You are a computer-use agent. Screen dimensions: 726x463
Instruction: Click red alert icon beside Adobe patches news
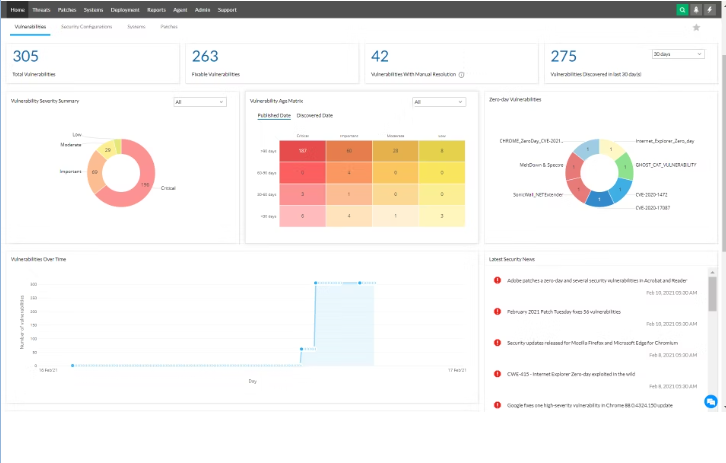click(x=497, y=281)
